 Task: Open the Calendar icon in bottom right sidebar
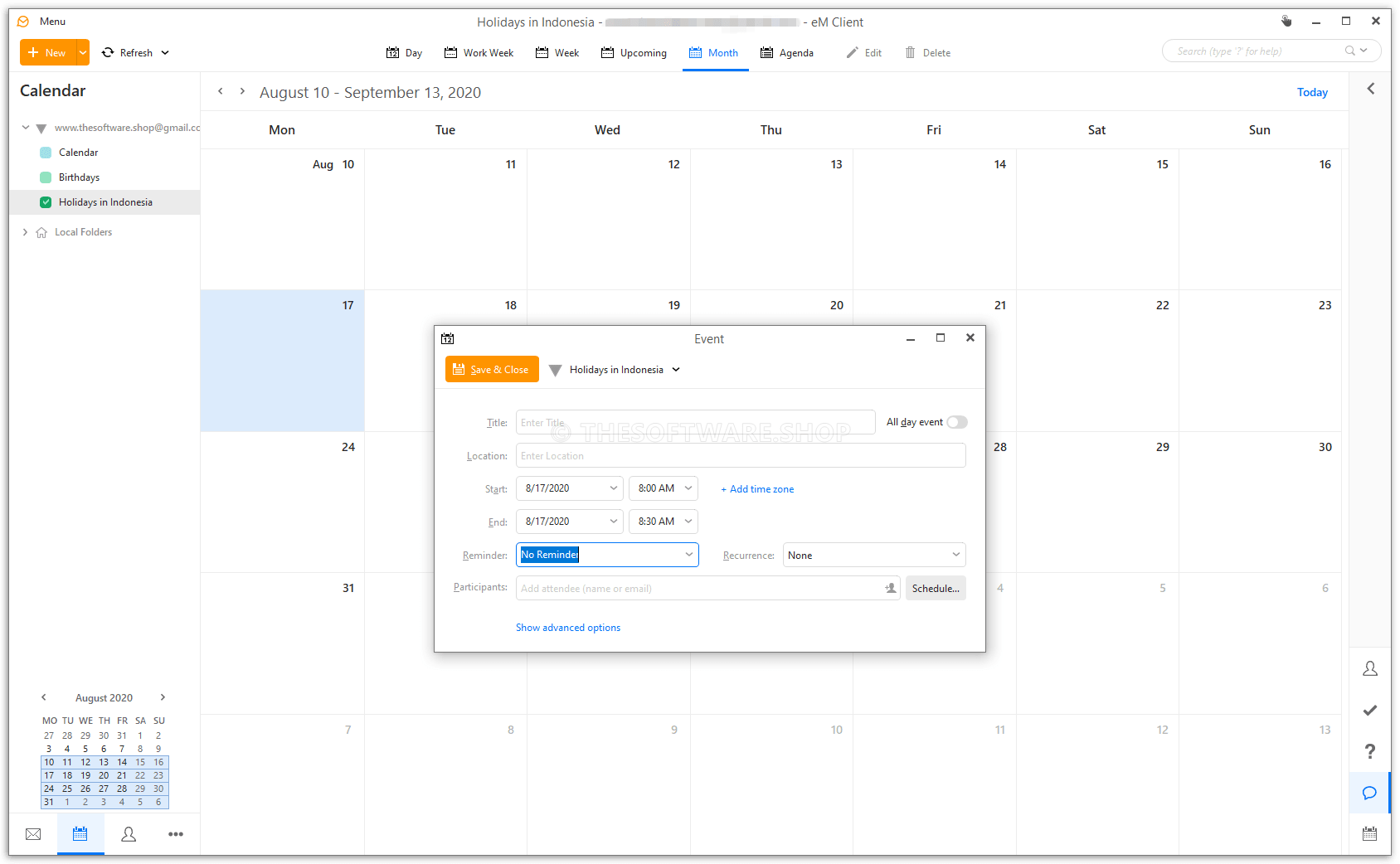click(x=1370, y=833)
